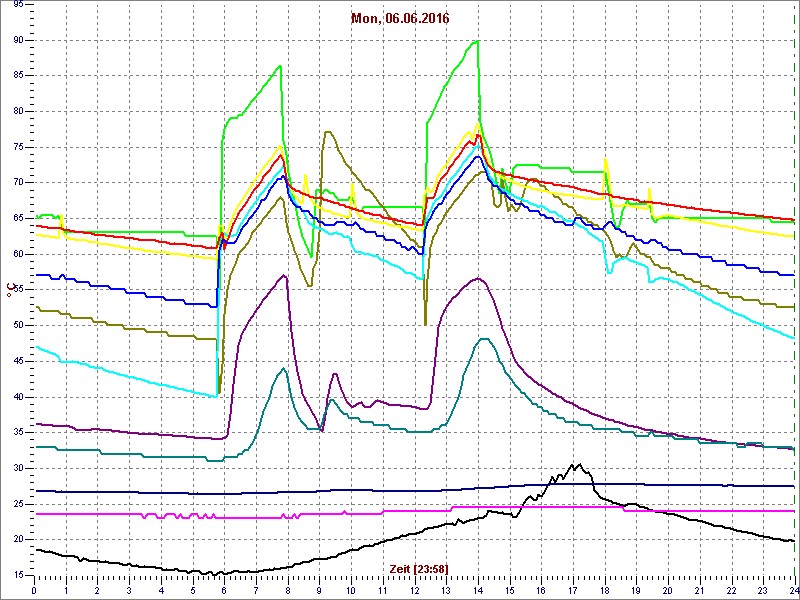Select the 25 temperature axis label

click(x=18, y=504)
